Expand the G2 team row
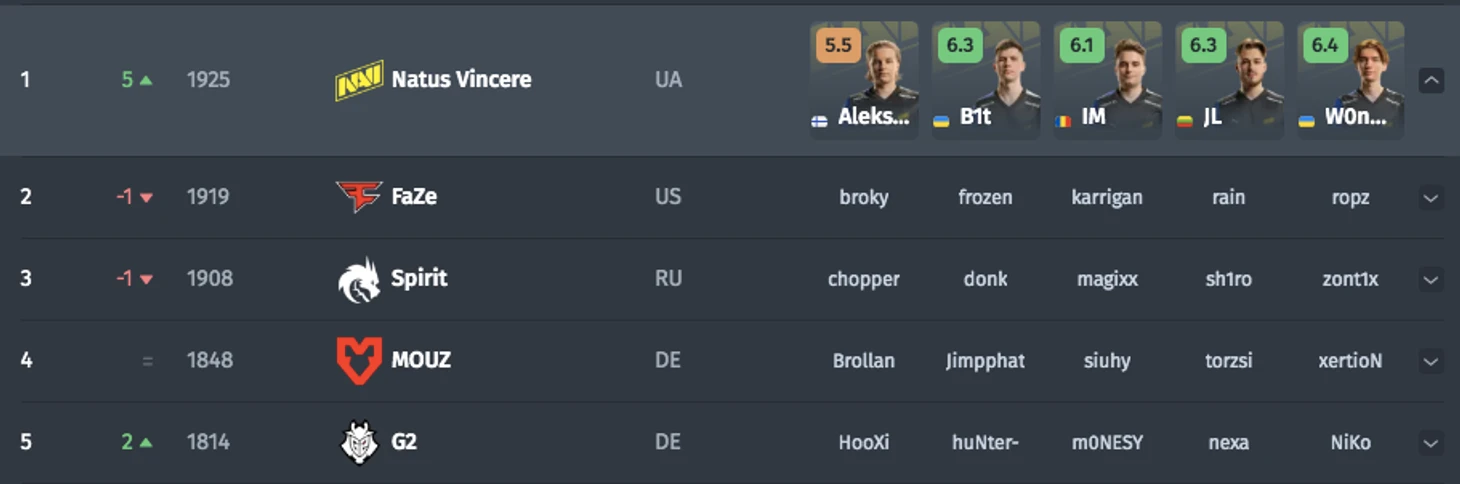This screenshot has width=1460, height=484. coord(1431,443)
